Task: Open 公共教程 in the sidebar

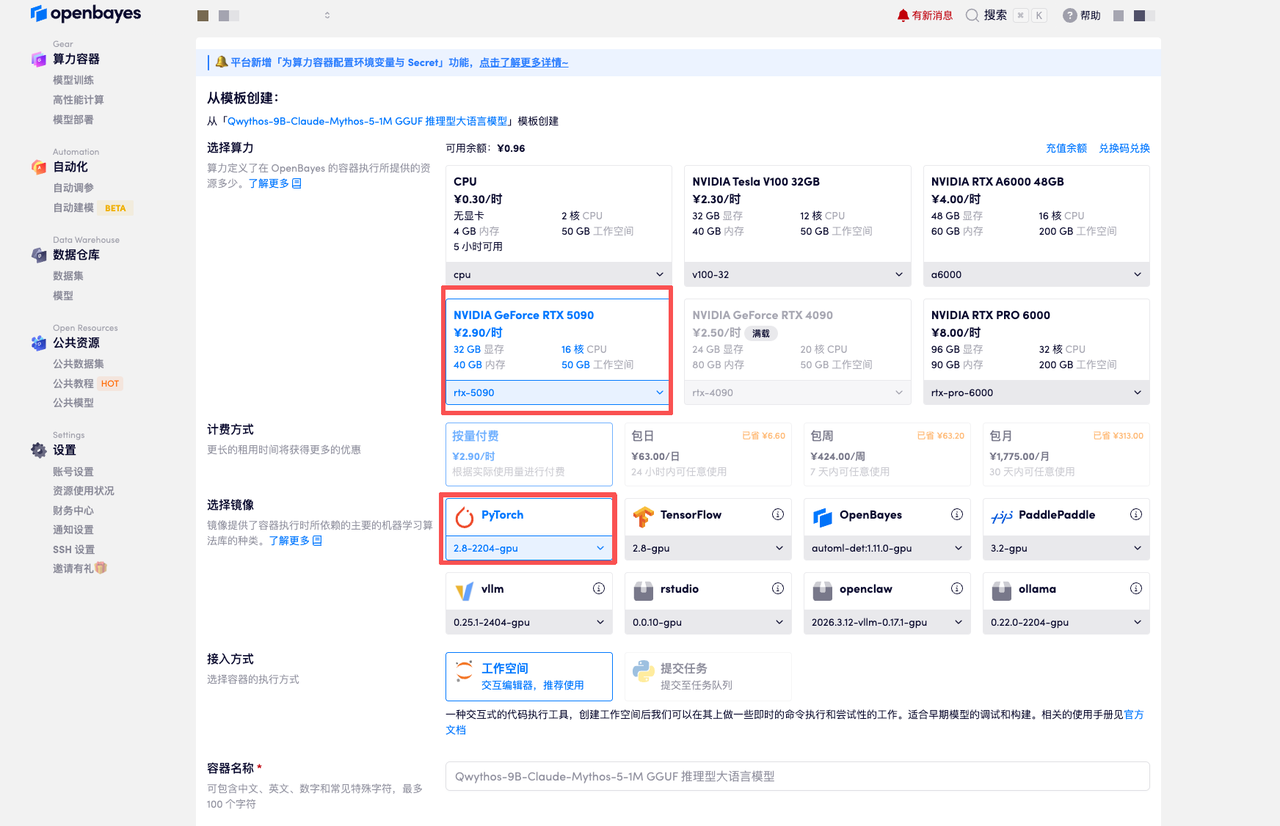Action: (x=73, y=383)
